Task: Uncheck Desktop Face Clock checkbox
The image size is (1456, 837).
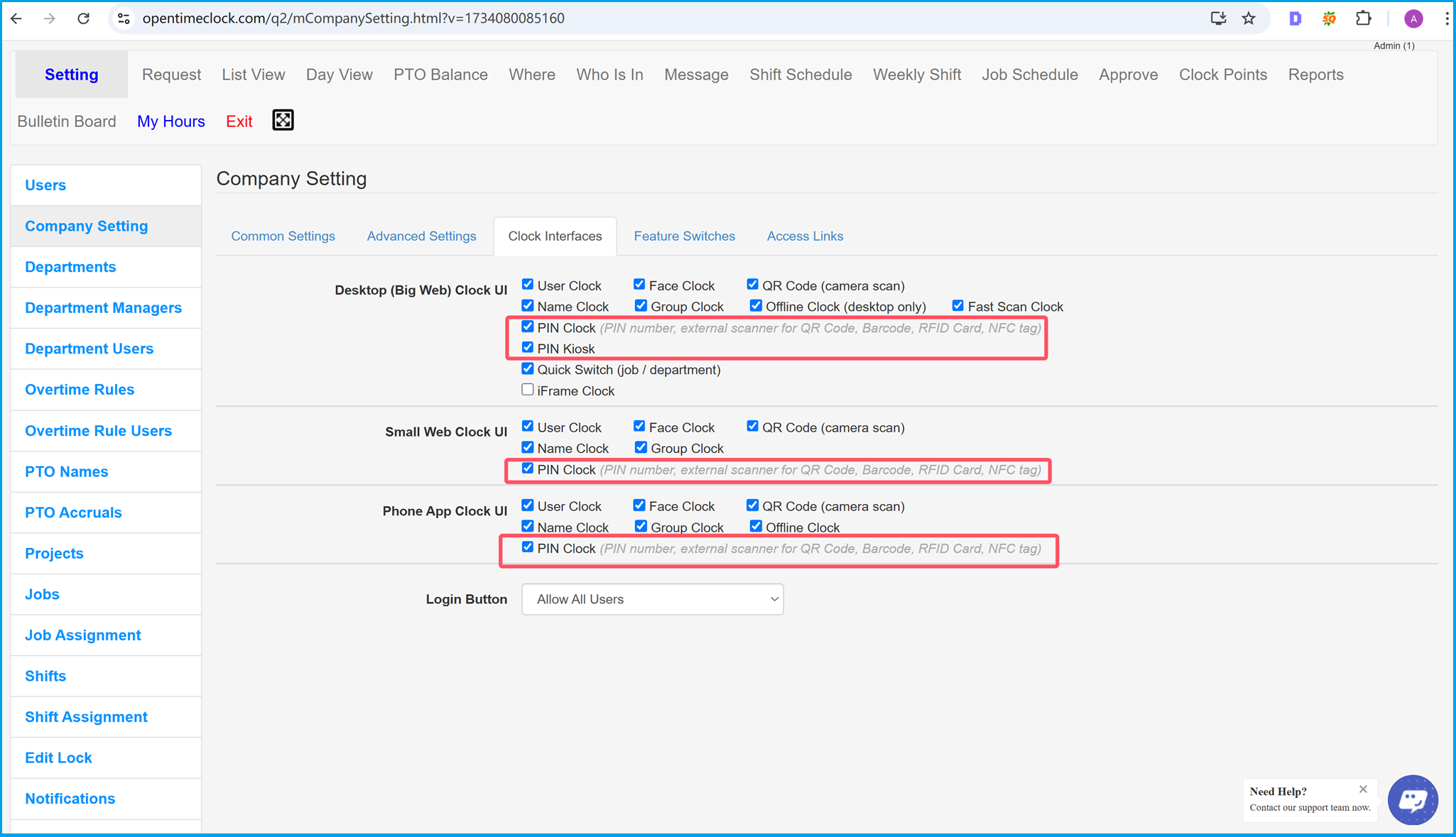Action: tap(639, 284)
